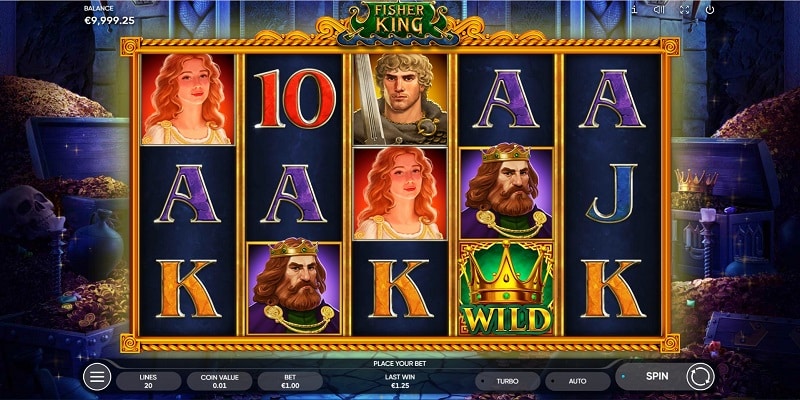
Task: Open the hamburger menu button
Action: point(97,377)
